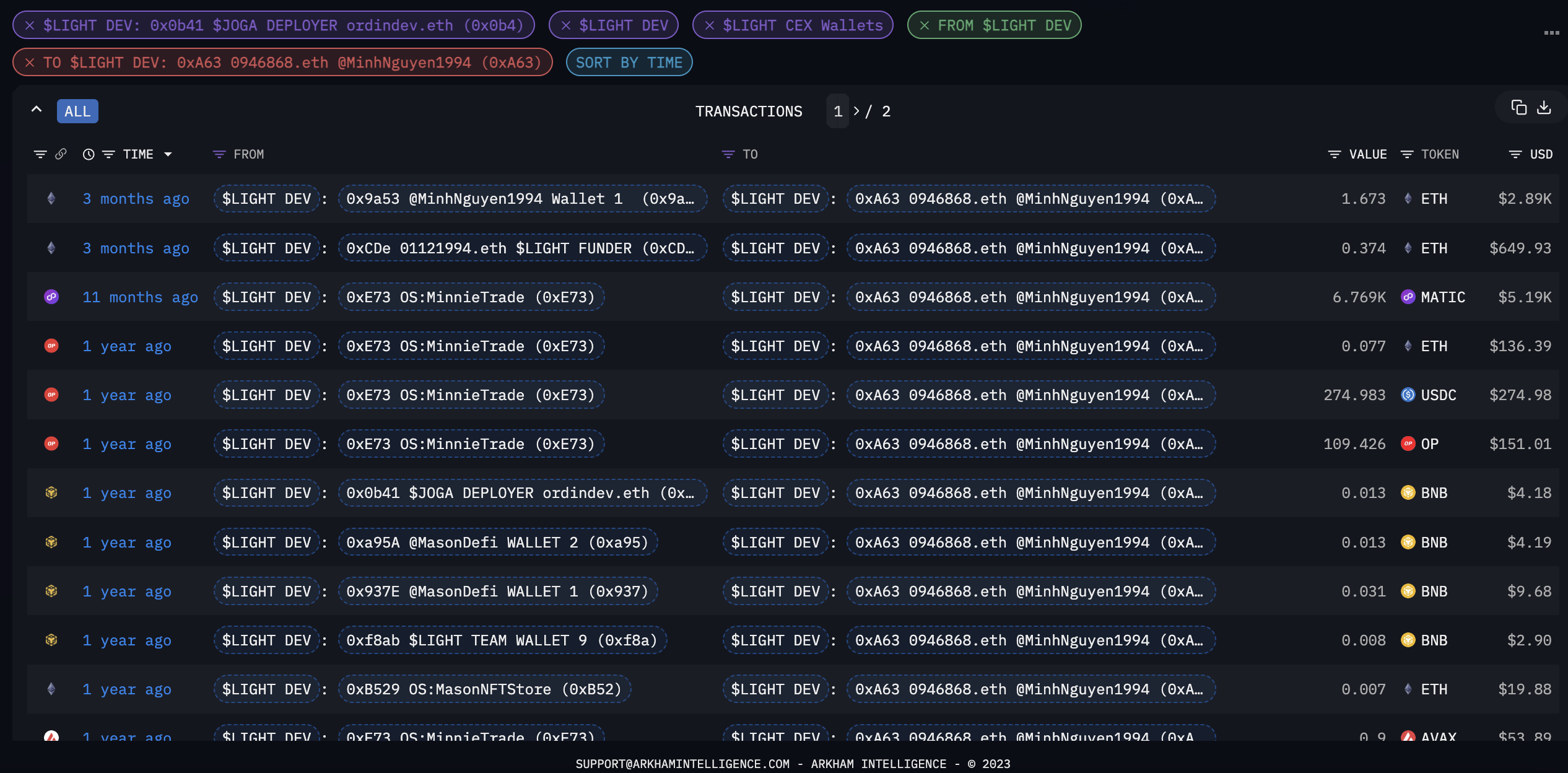Screen dimensions: 1568x773
Task: Remove the TO $LIGHT DEV 0xA63 filter chip
Action: click(x=30, y=63)
